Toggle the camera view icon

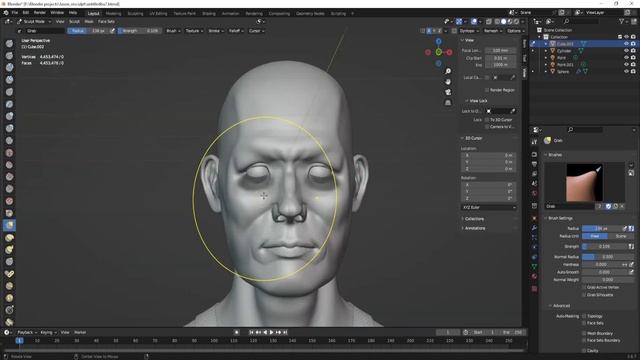click(448, 92)
